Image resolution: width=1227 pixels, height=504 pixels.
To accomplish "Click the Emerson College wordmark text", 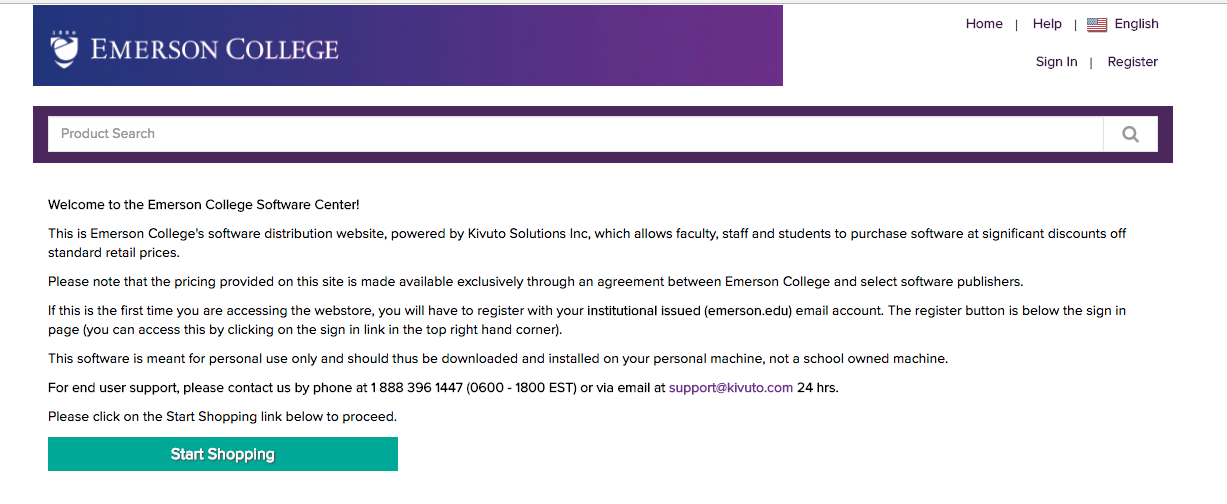I will coord(214,49).
